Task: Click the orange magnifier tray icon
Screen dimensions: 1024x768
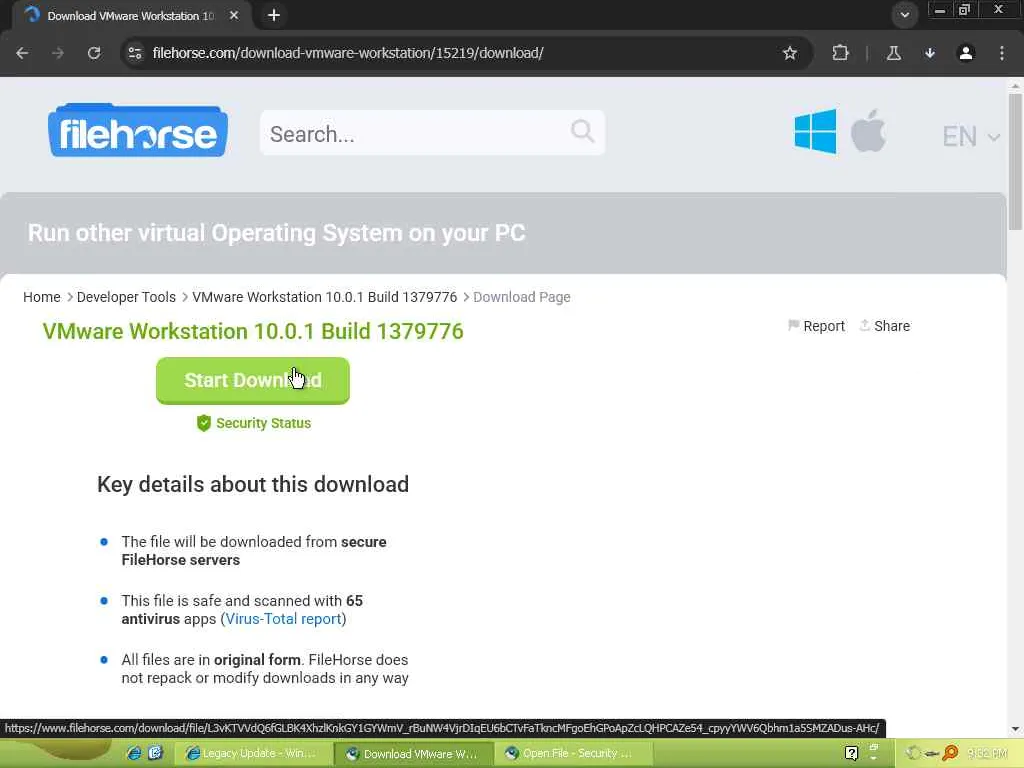Action: [951, 754]
